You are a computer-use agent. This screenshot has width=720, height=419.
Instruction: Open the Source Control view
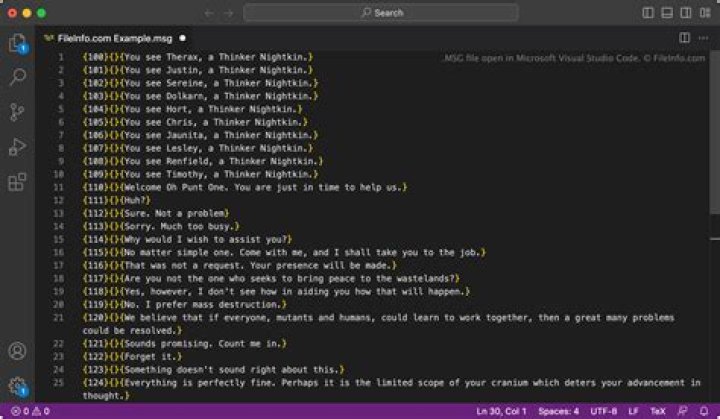17,112
